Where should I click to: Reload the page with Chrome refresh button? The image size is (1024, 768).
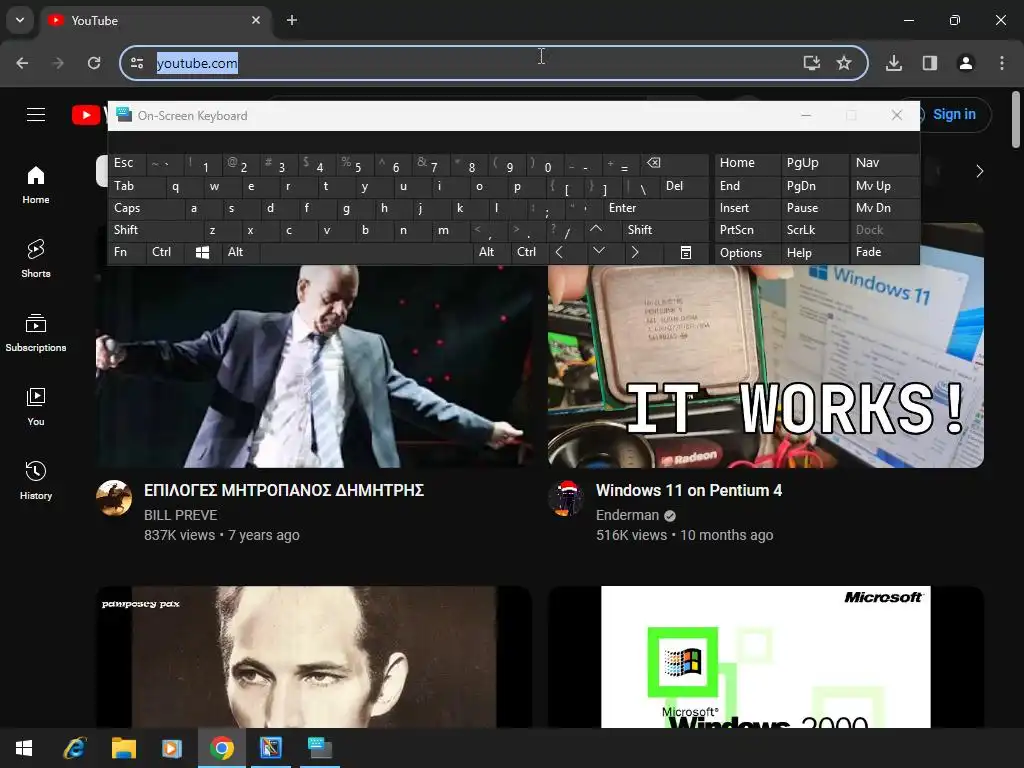[x=94, y=63]
